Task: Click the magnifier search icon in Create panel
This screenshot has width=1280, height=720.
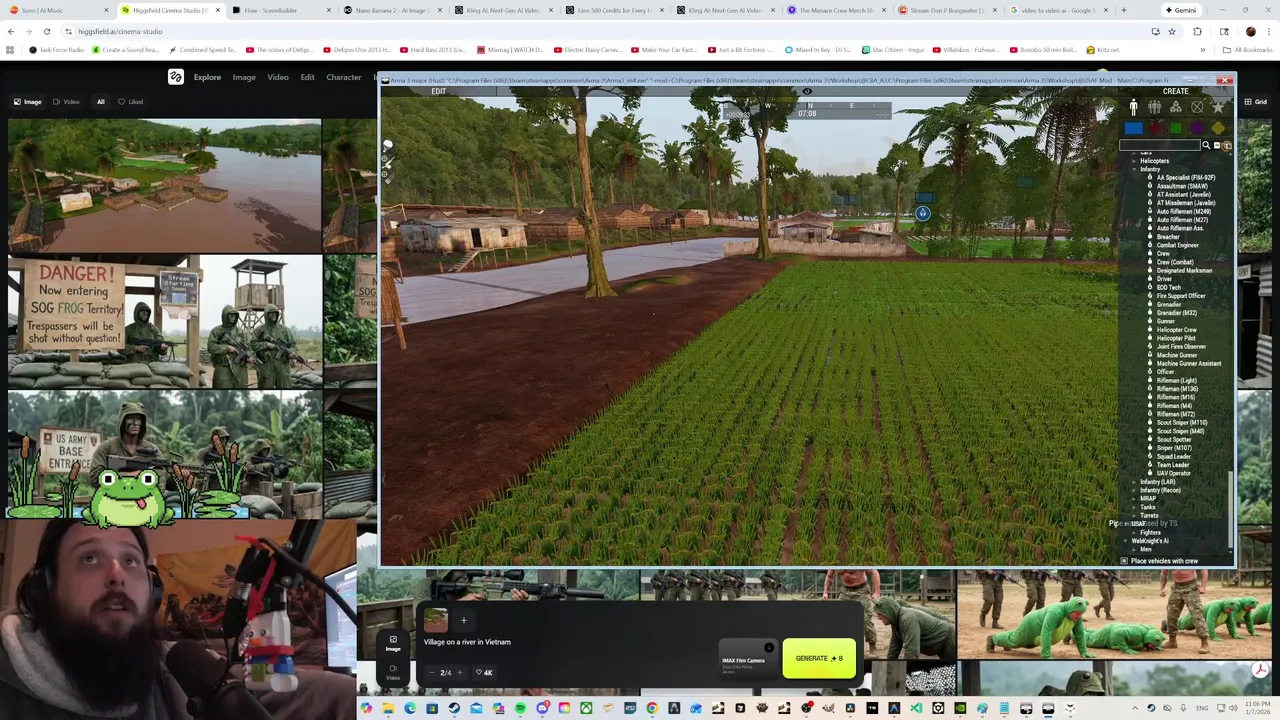Action: tap(1206, 146)
